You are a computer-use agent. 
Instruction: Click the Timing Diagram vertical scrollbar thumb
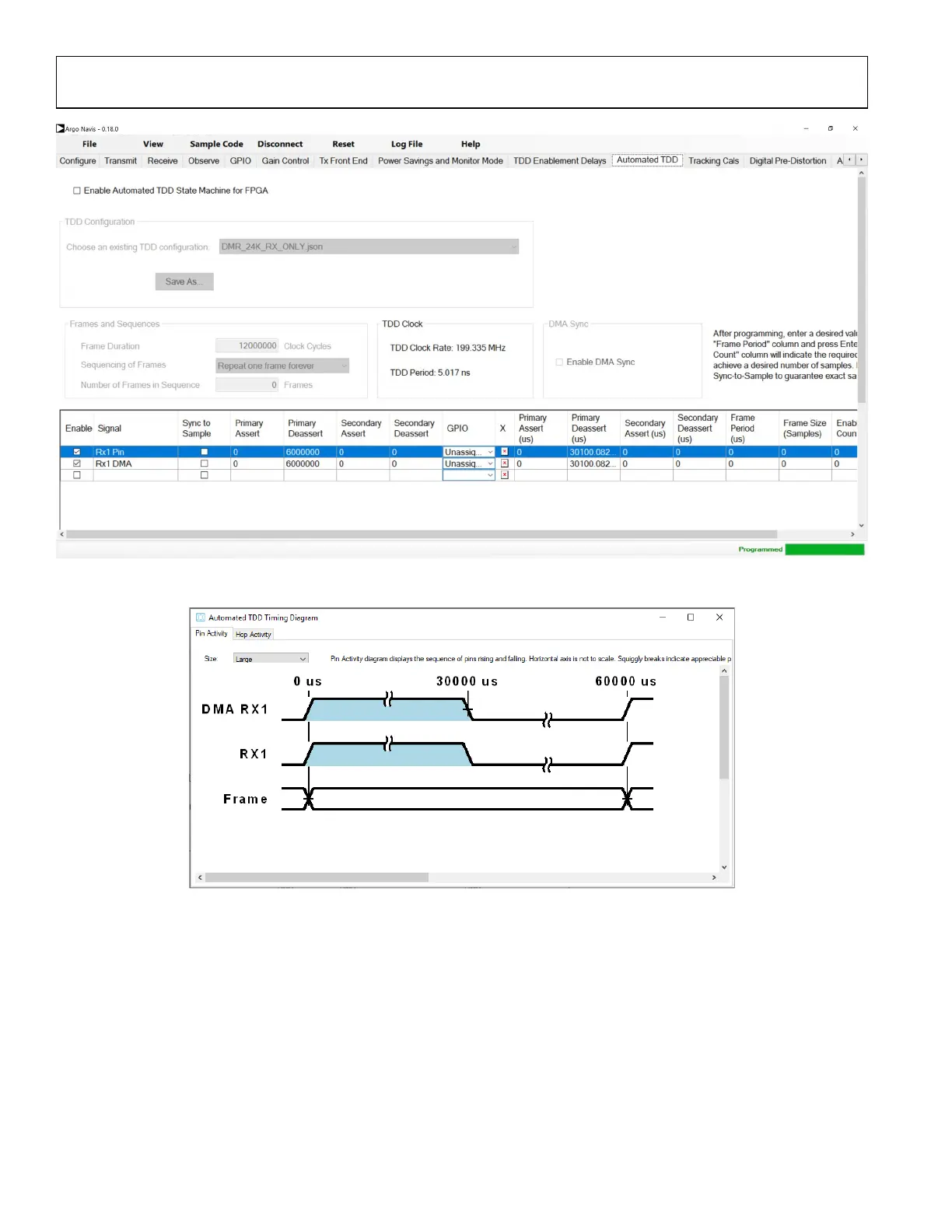pyautogui.click(x=724, y=727)
